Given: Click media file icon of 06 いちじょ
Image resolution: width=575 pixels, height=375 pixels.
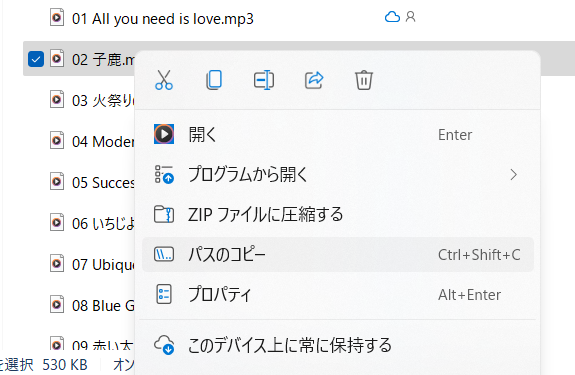Looking at the screenshot, I should click(x=57, y=223).
